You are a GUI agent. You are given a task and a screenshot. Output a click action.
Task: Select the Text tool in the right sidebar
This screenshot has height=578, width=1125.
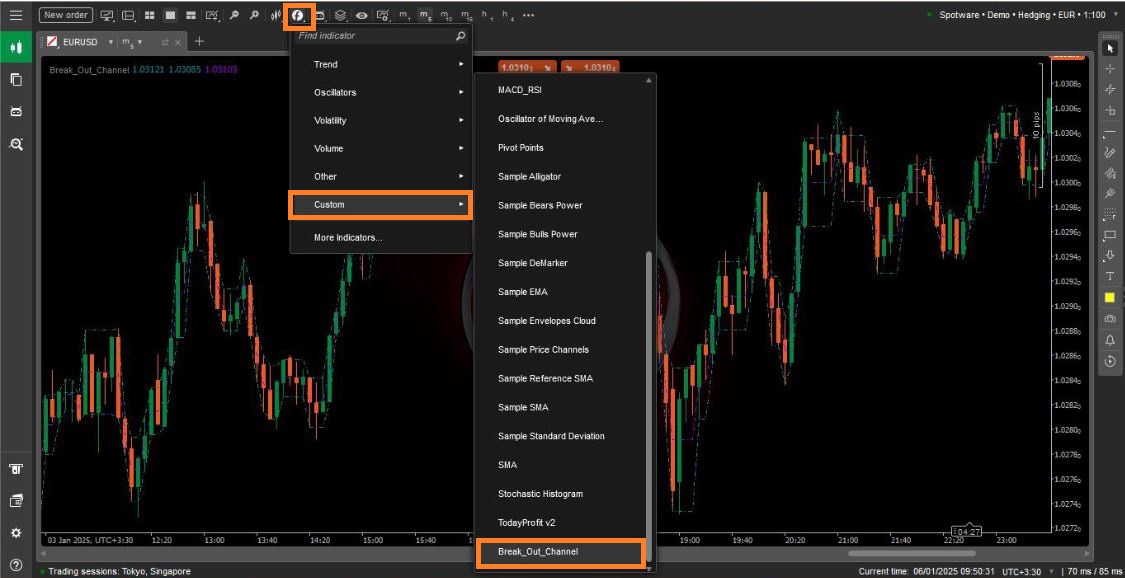1110,276
